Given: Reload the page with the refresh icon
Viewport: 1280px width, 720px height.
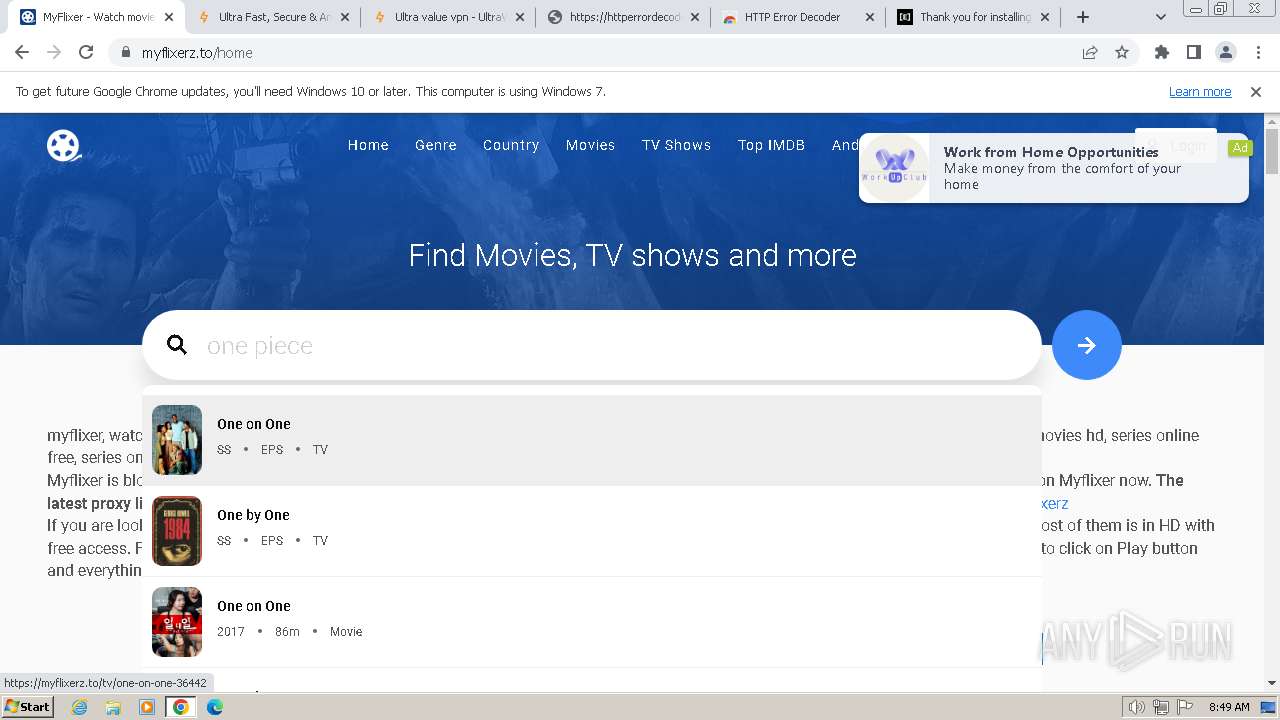Looking at the screenshot, I should pos(86,53).
